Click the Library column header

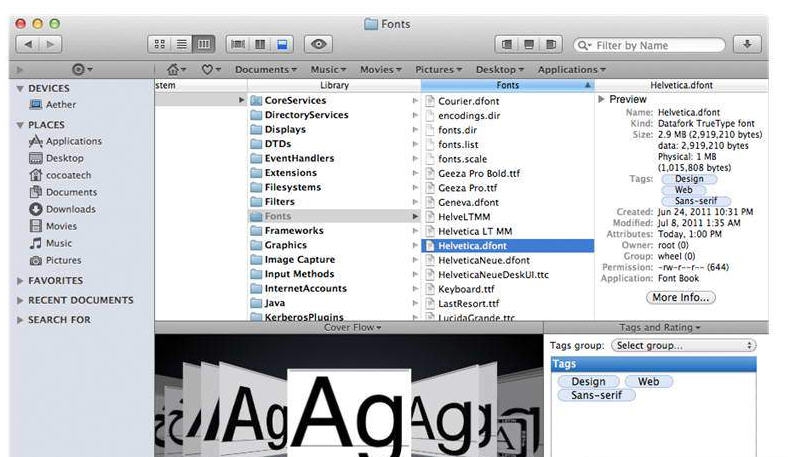point(335,85)
